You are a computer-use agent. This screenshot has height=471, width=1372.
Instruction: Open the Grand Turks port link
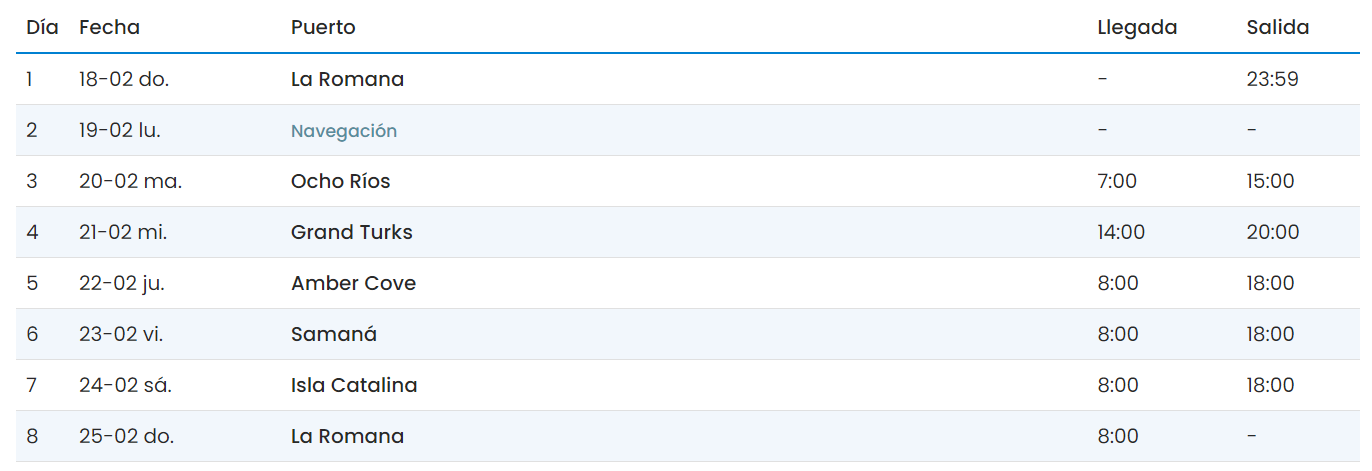tap(351, 232)
